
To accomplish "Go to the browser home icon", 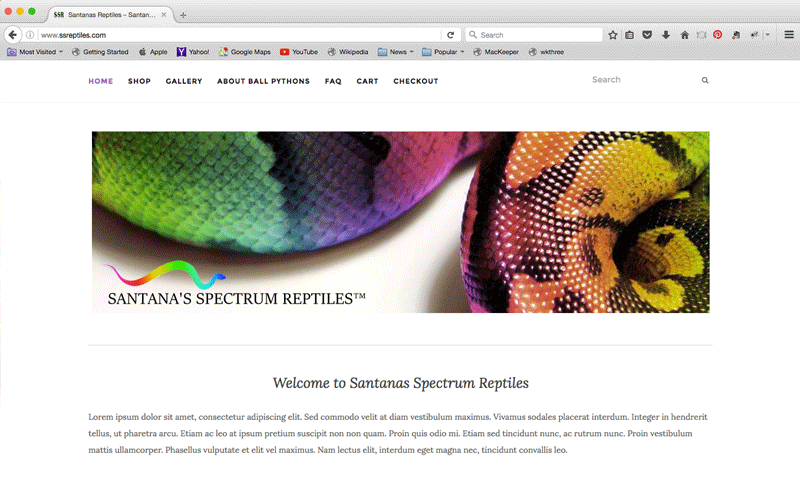I will [x=685, y=35].
